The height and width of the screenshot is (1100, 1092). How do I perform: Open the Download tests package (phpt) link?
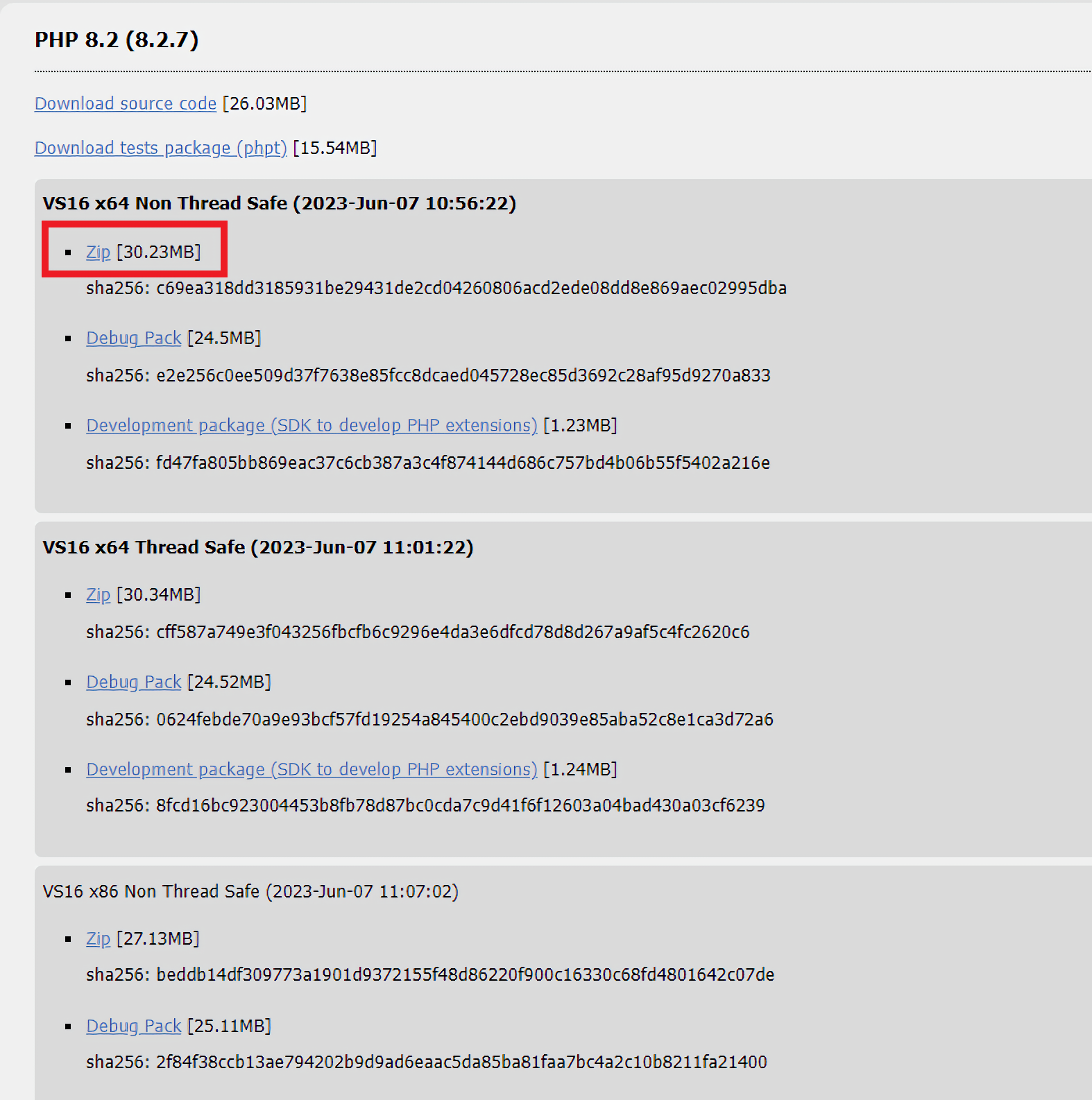[x=160, y=148]
